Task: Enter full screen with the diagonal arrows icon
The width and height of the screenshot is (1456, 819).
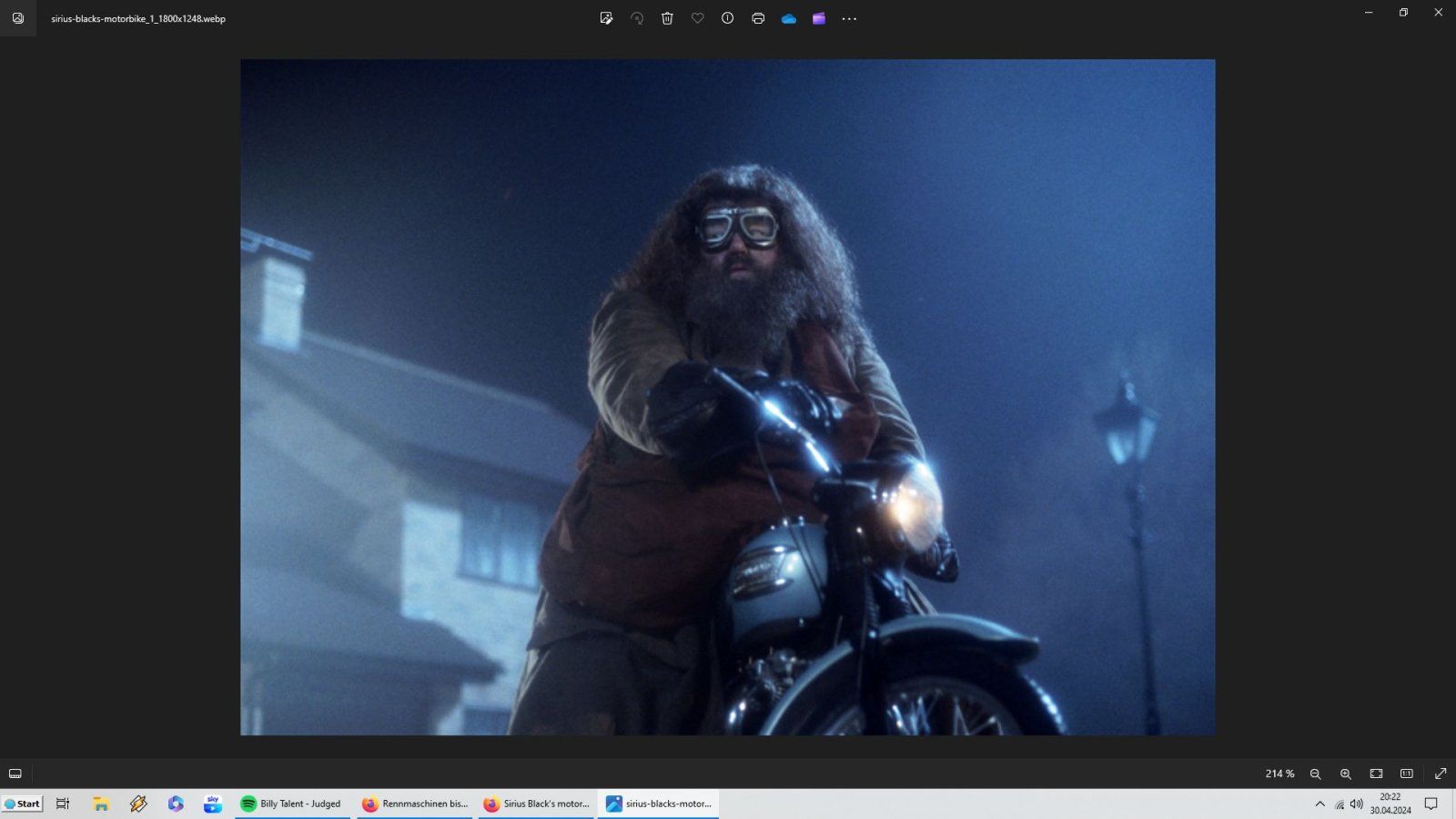Action: click(x=1441, y=773)
